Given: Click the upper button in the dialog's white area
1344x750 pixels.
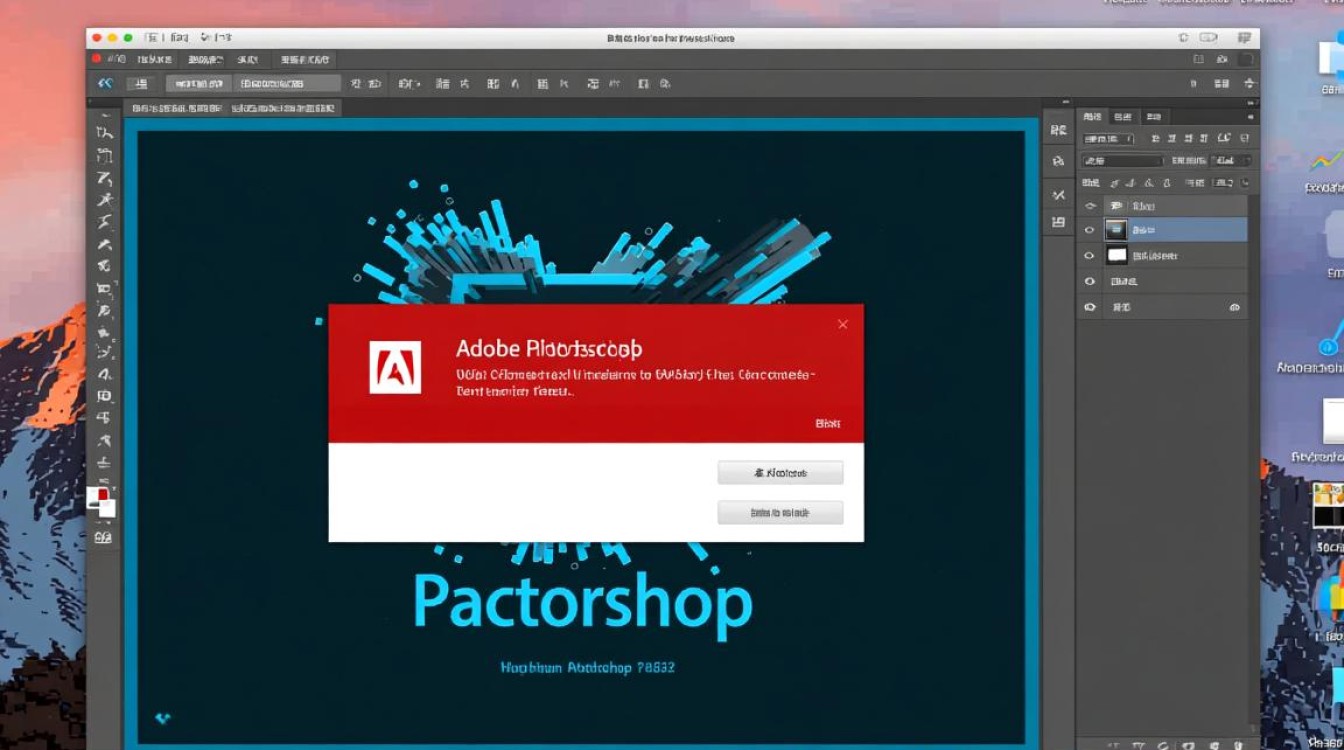Looking at the screenshot, I should [x=780, y=472].
